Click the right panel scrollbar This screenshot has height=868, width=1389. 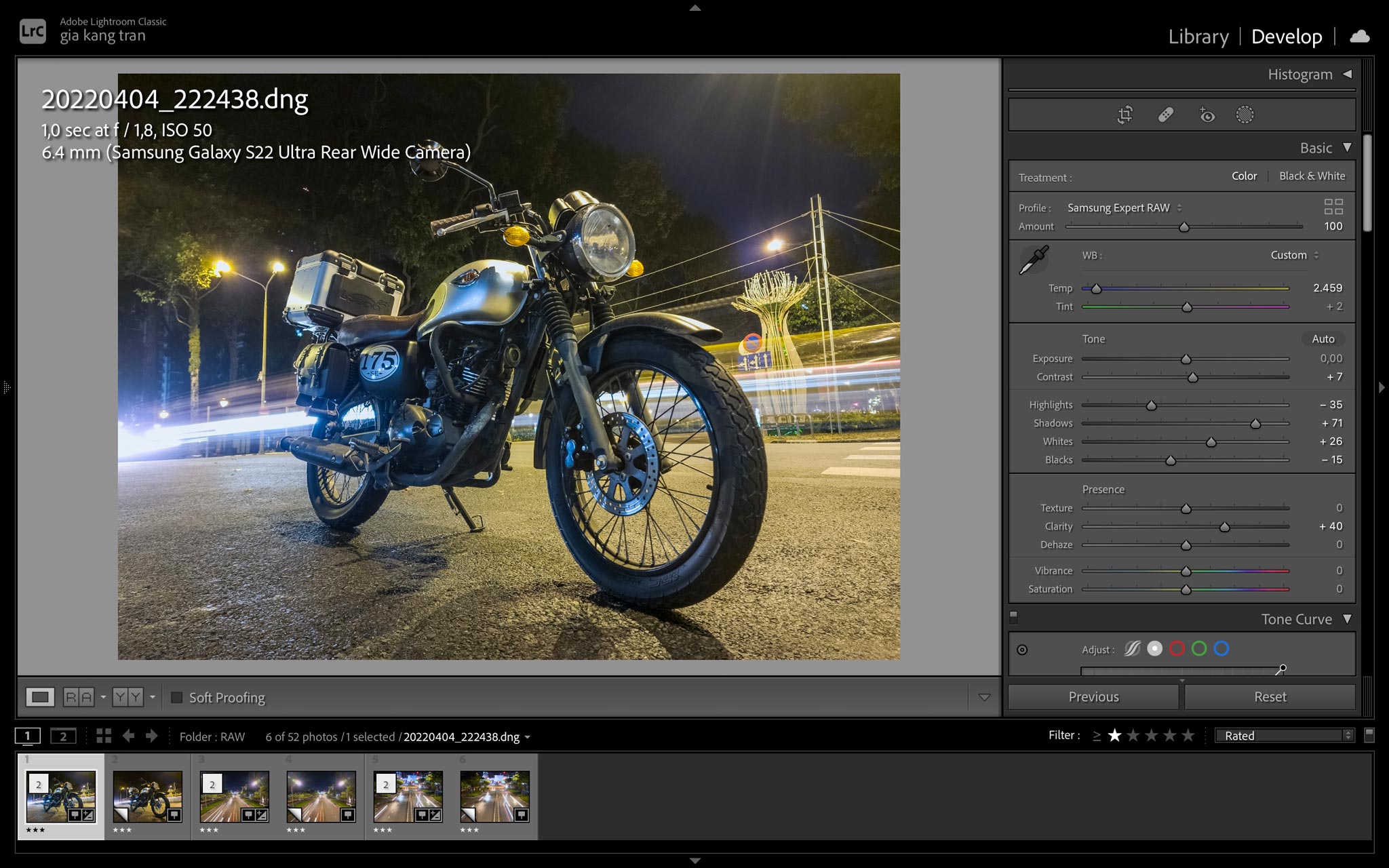pyautogui.click(x=1367, y=183)
